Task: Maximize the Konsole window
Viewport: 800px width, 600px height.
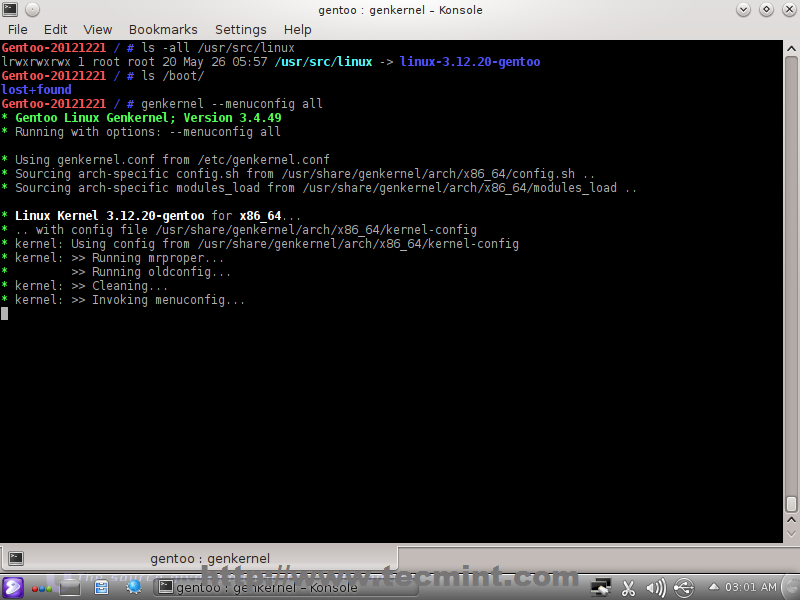Action: (766, 9)
